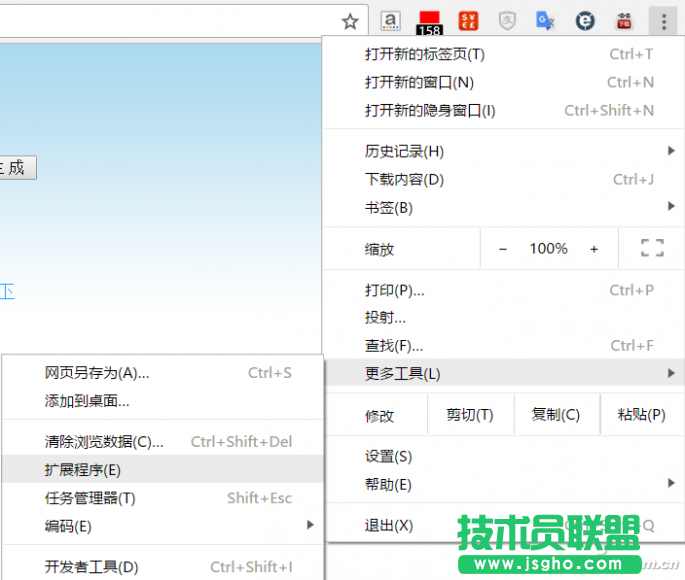This screenshot has width=685, height=580.
Task: Click the Copy button (复制)
Action: pos(556,414)
